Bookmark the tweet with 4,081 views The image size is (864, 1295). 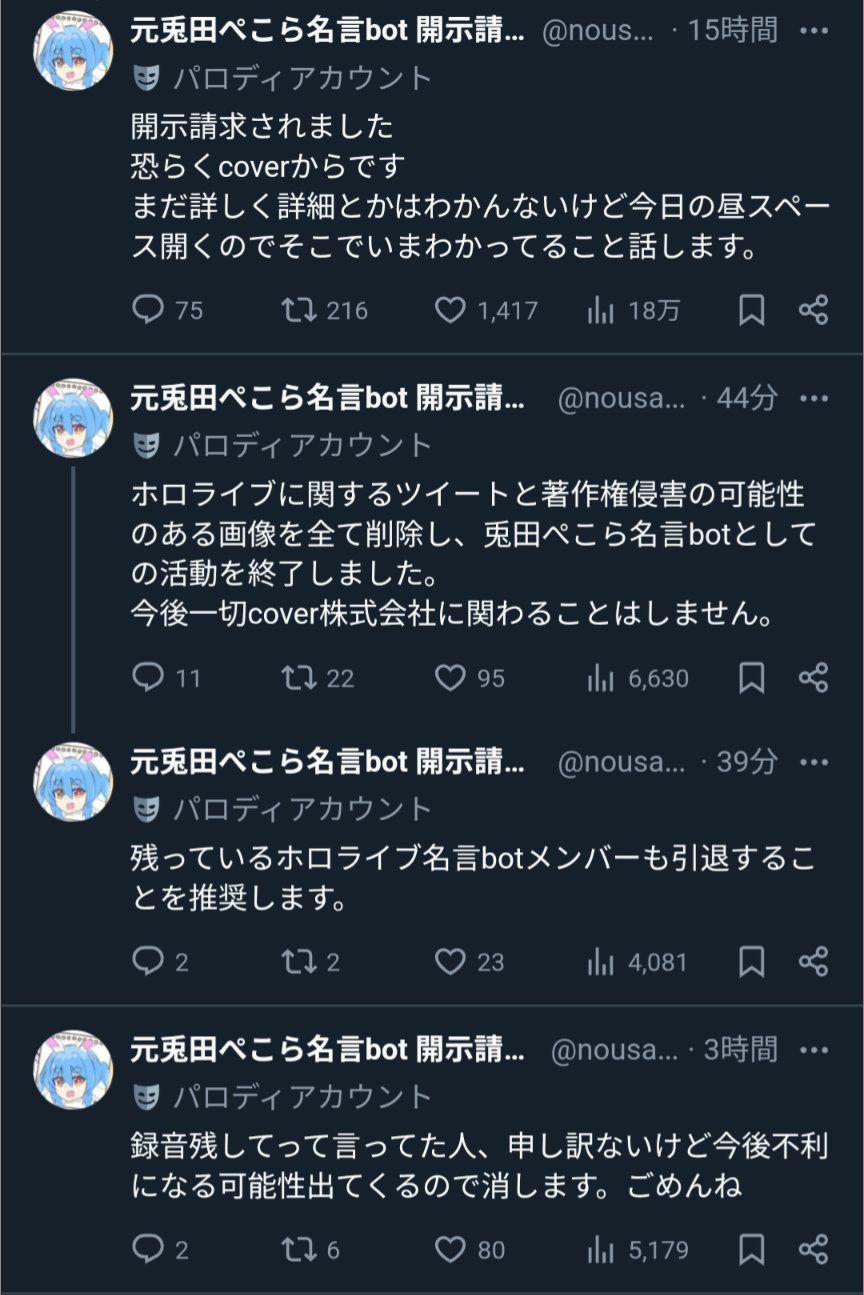[x=751, y=962]
